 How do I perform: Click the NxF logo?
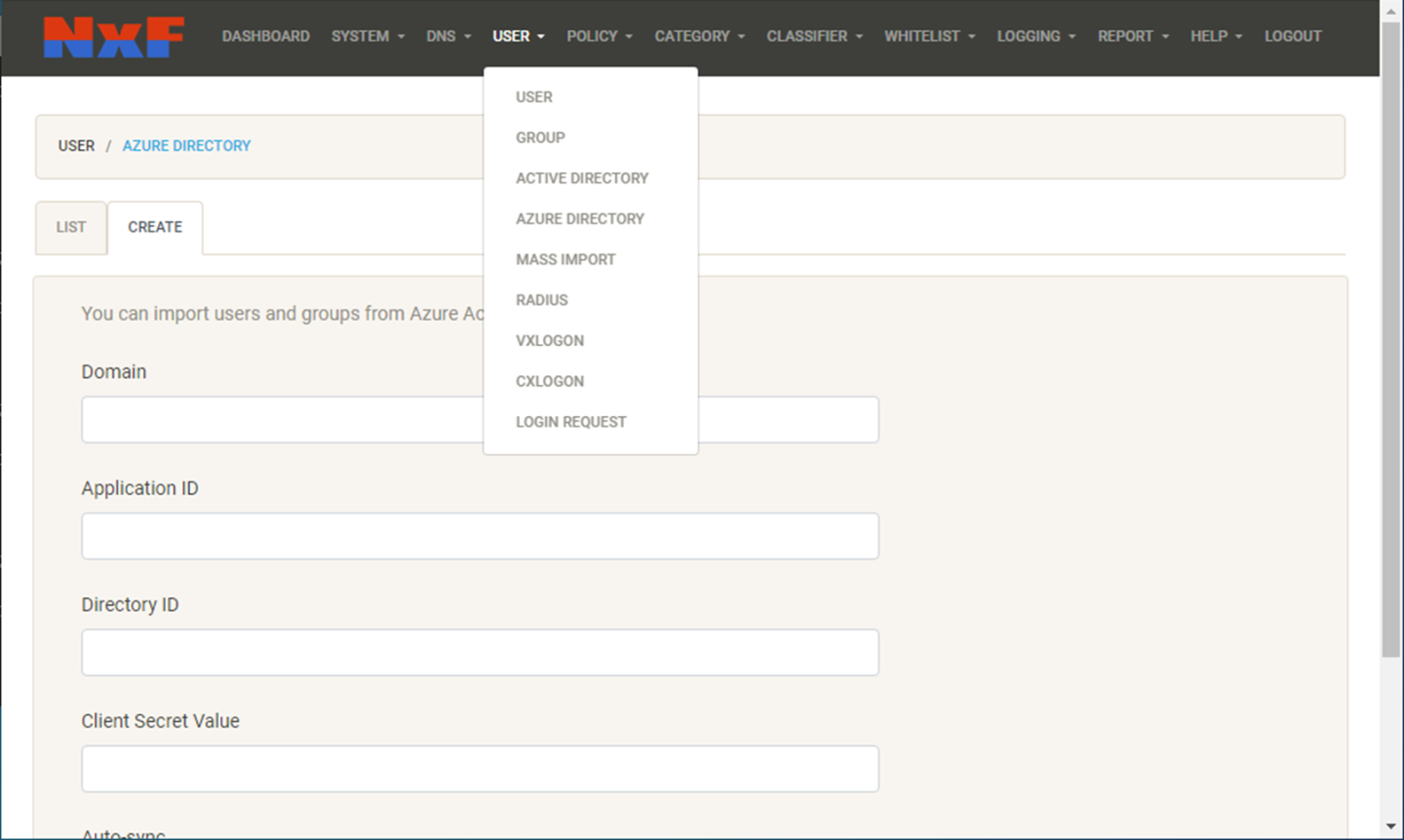[x=113, y=37]
